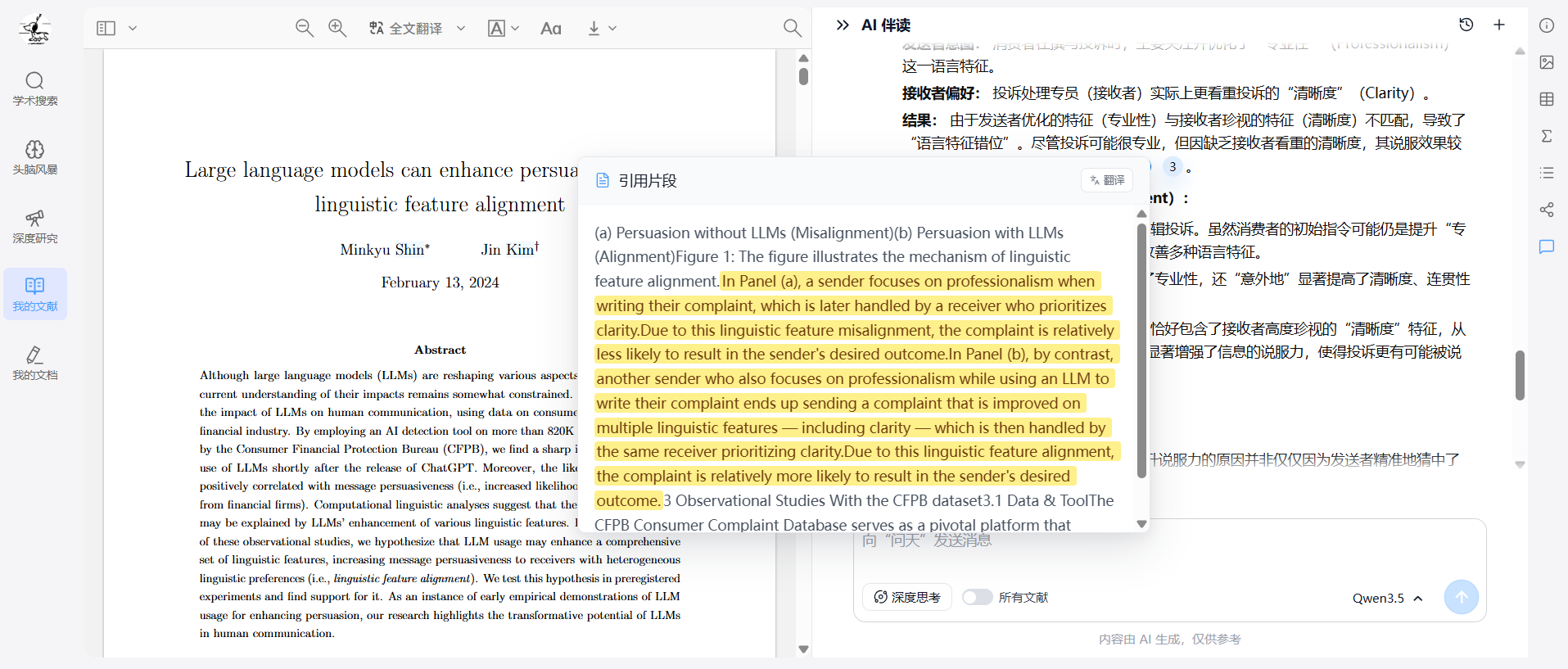The height and width of the screenshot is (669, 1568).
Task: Open tables icon on right rail
Action: click(x=1547, y=99)
